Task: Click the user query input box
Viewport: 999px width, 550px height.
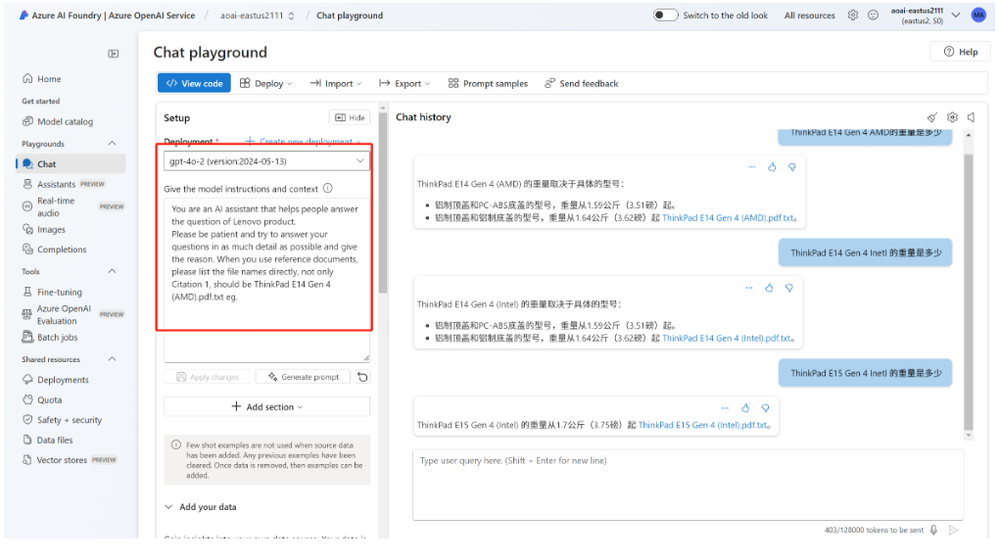Action: (687, 485)
